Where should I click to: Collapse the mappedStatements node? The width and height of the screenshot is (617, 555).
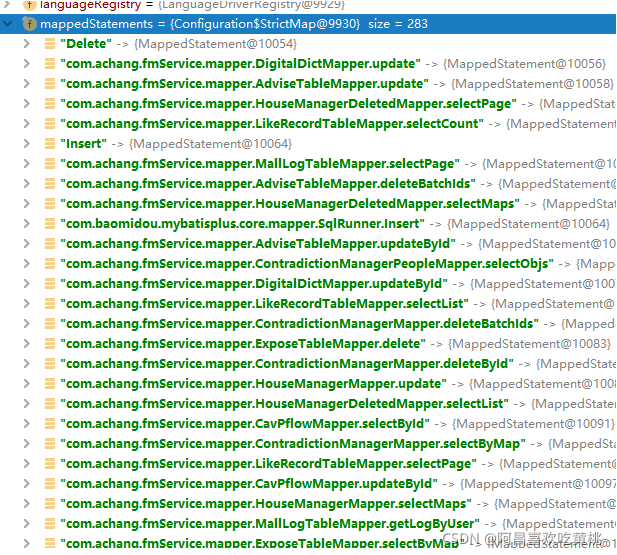7,24
